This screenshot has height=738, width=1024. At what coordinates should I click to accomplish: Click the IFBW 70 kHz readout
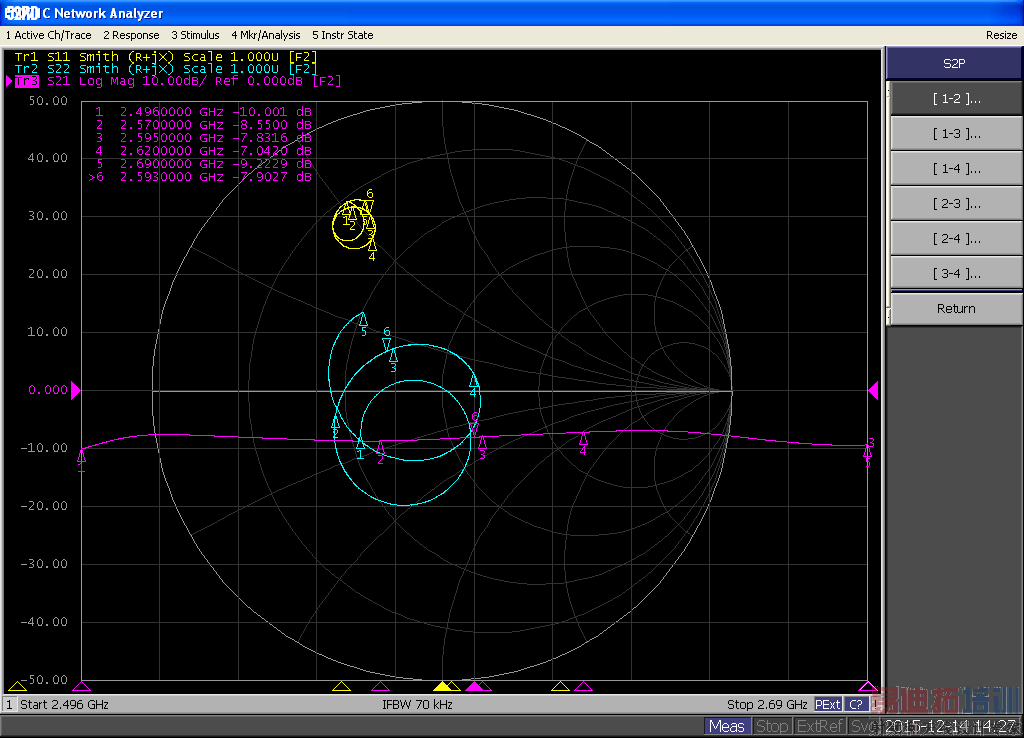click(417, 705)
